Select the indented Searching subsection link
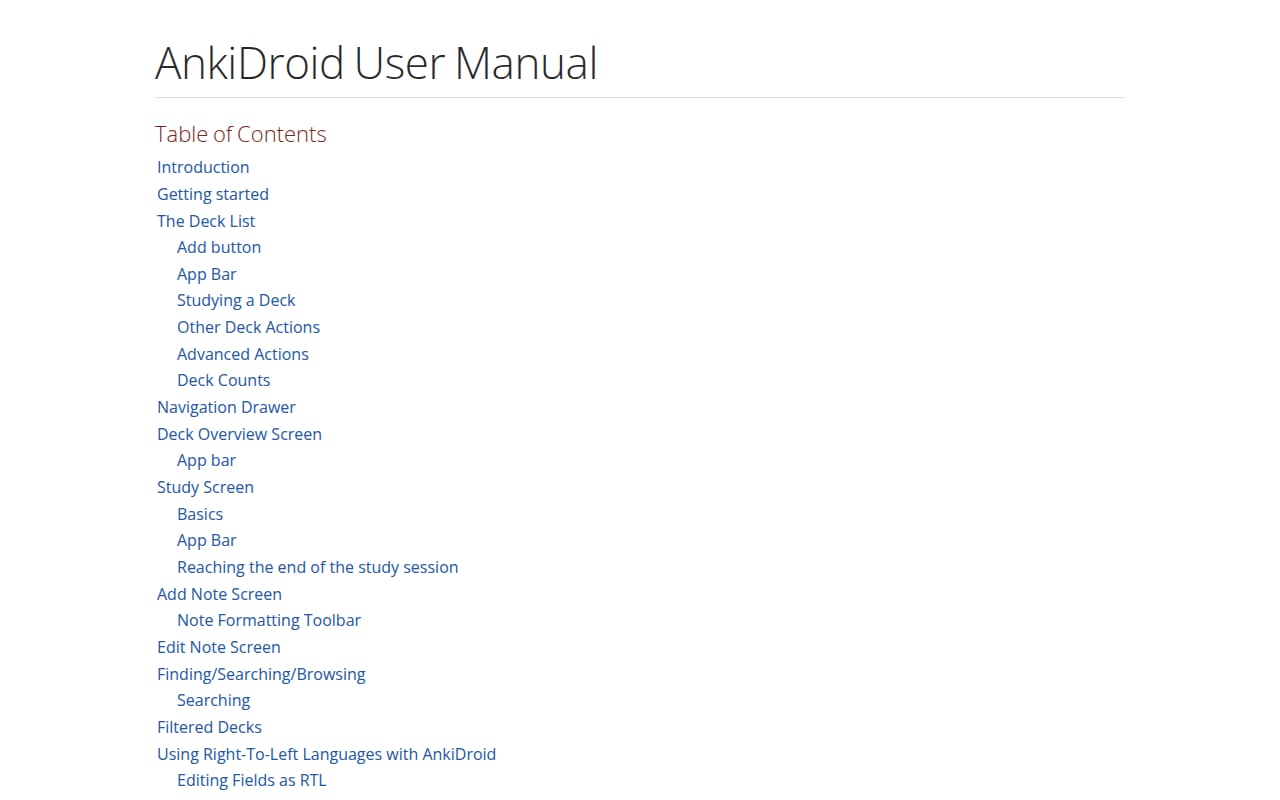The width and height of the screenshot is (1280, 800). click(x=213, y=700)
